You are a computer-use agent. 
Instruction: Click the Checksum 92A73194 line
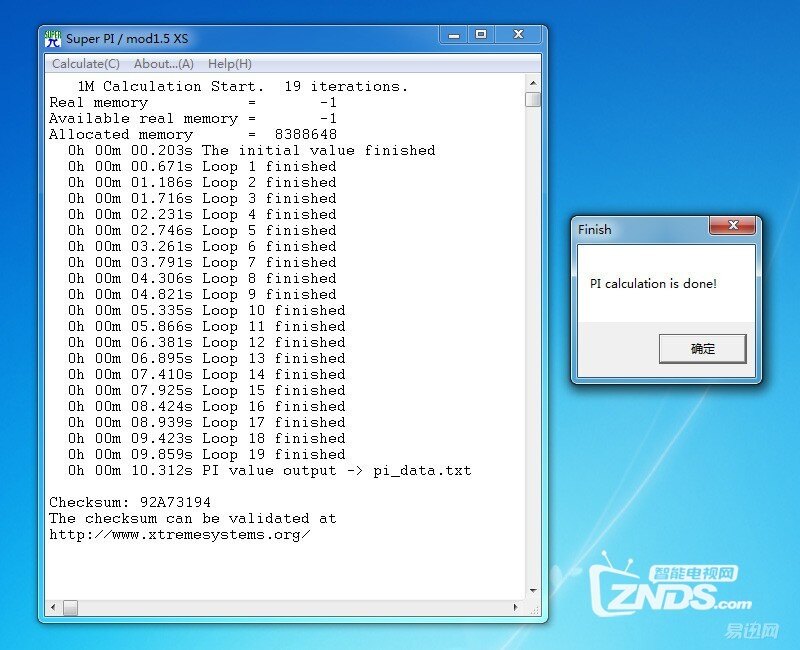(130, 502)
